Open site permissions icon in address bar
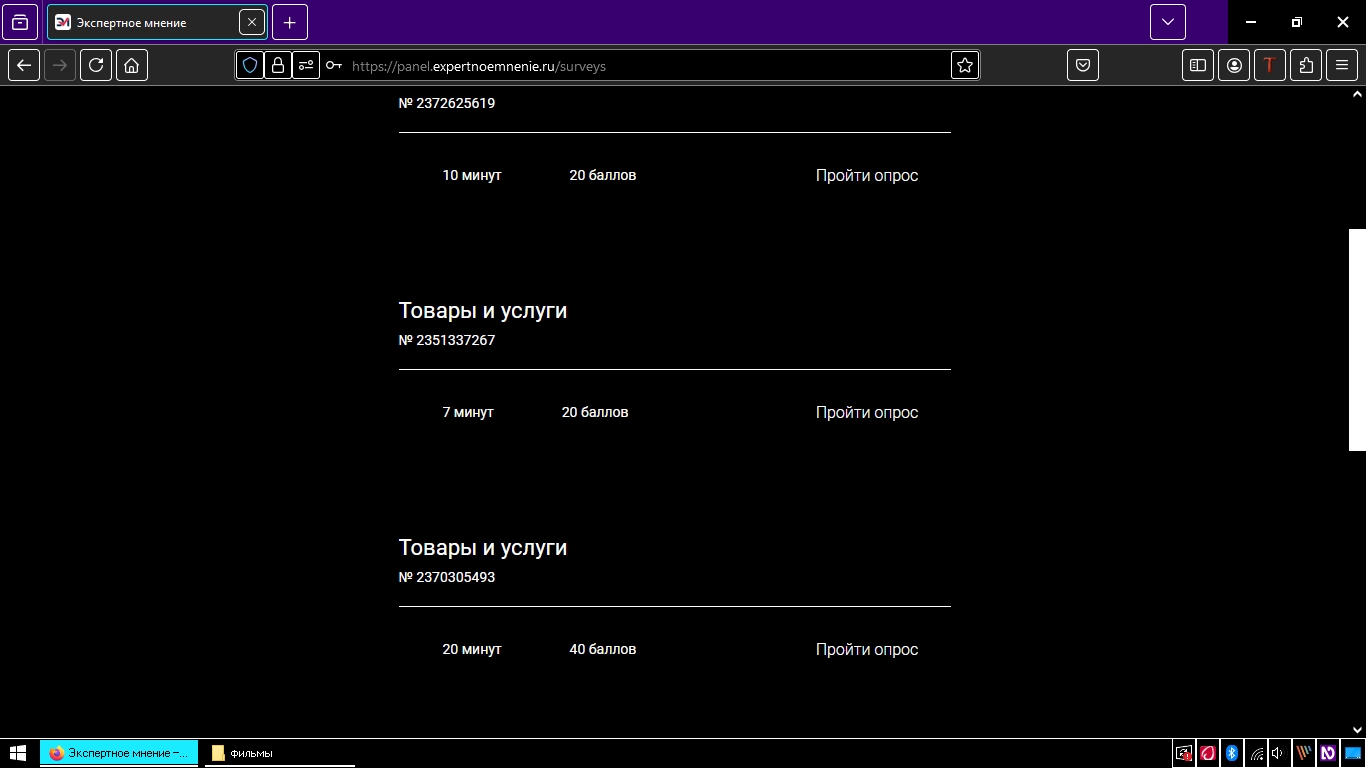 [306, 66]
